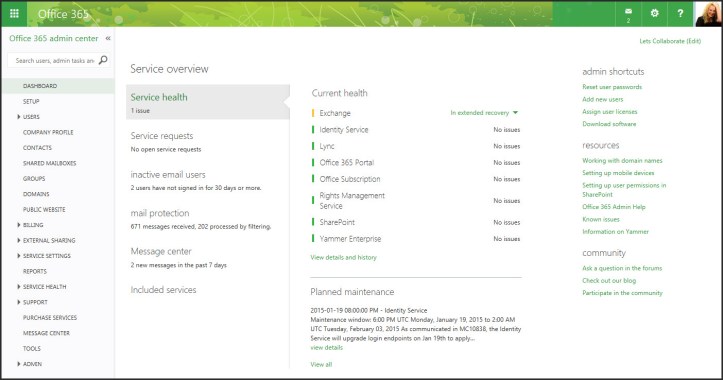Click Reset user passwords shortcut
The width and height of the screenshot is (723, 380).
612,87
